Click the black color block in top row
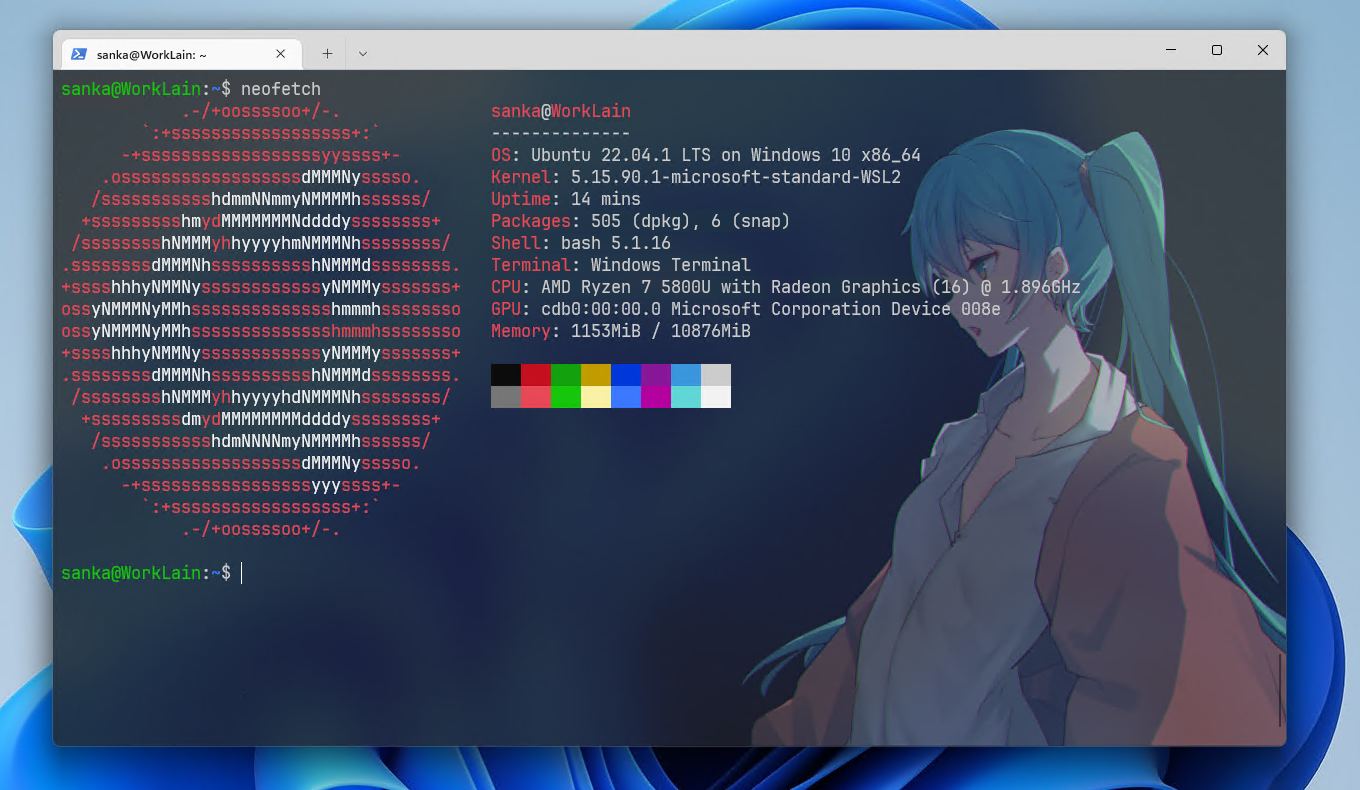The height and width of the screenshot is (790, 1360). [506, 375]
